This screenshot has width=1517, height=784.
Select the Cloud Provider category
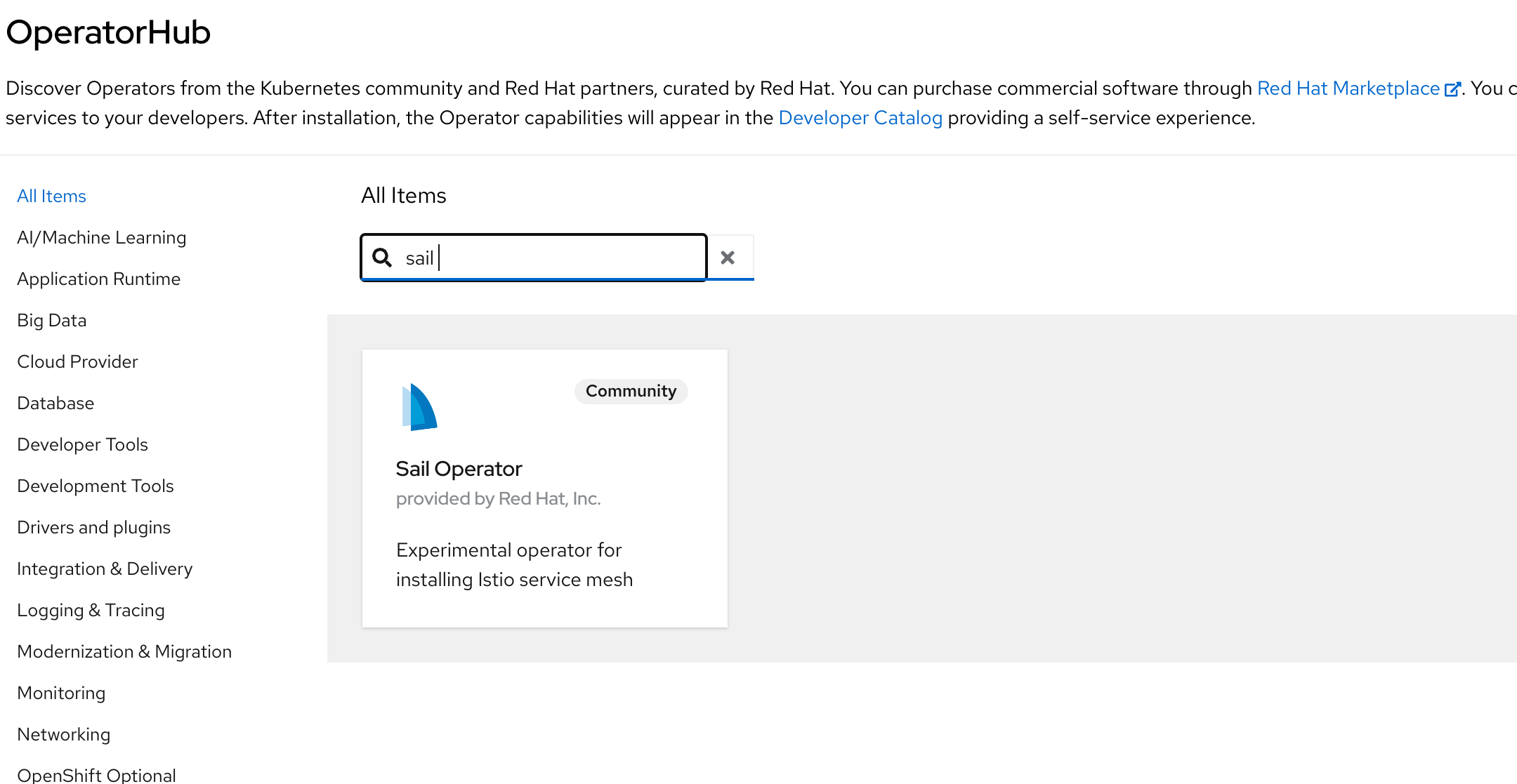[77, 361]
